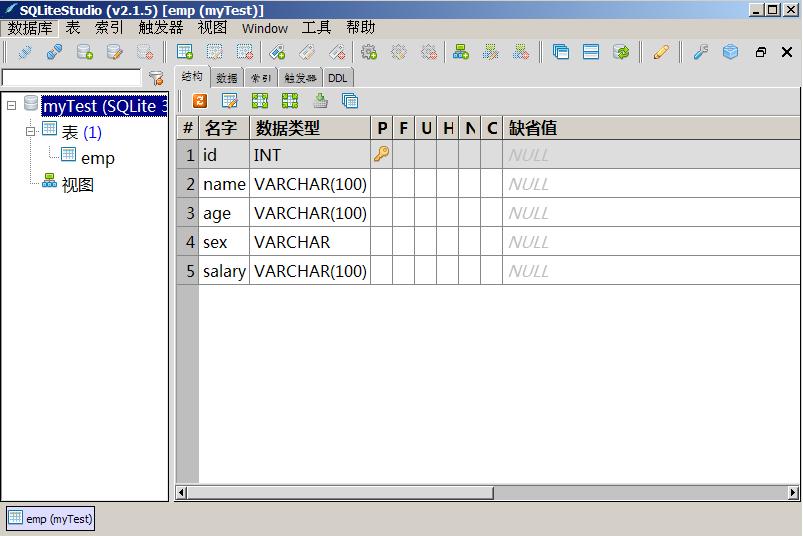Click the open configuration wrench icon

coord(700,52)
